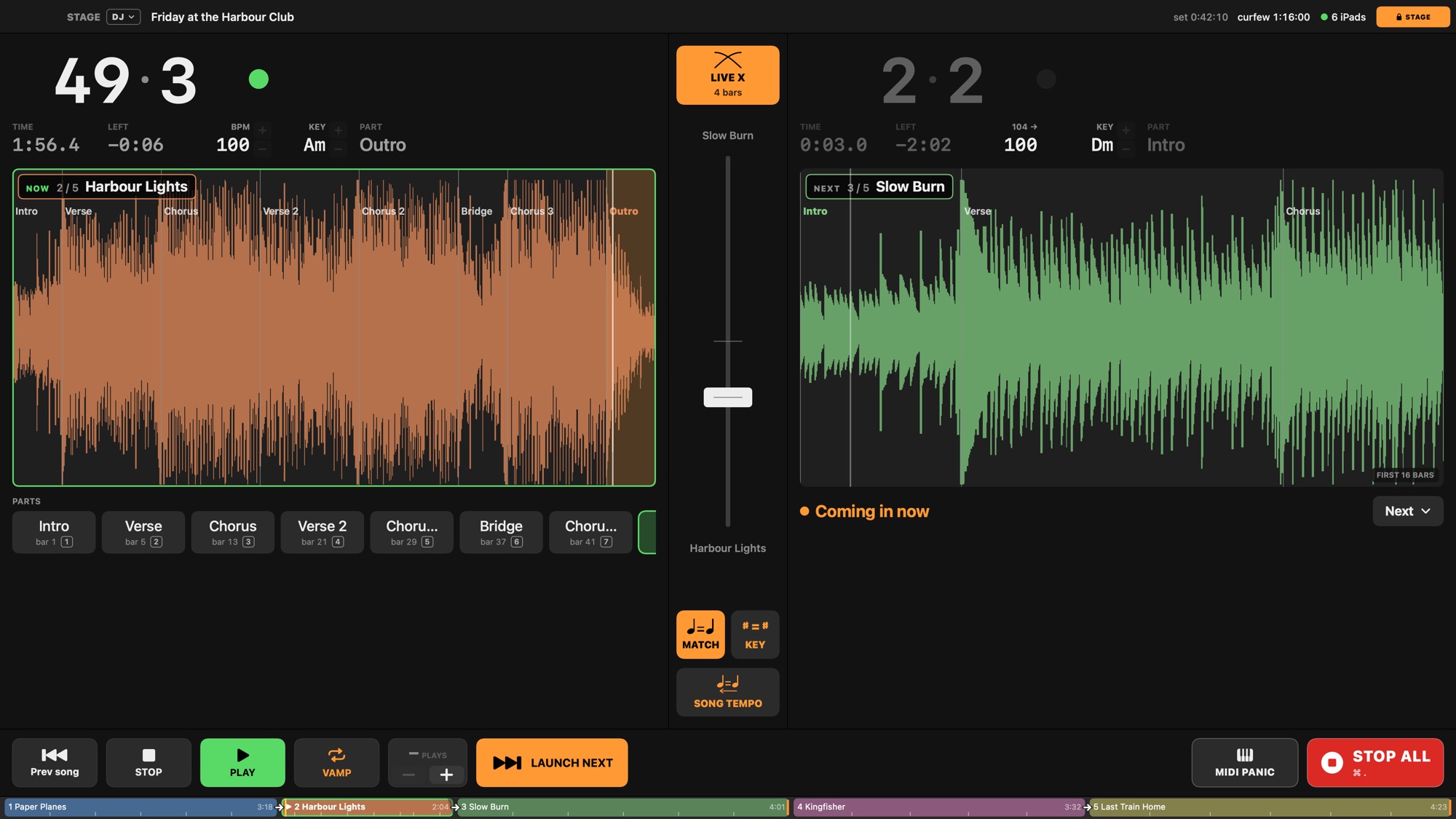Transpose Slow Burn key down
1456x819 pixels.
(x=1125, y=148)
